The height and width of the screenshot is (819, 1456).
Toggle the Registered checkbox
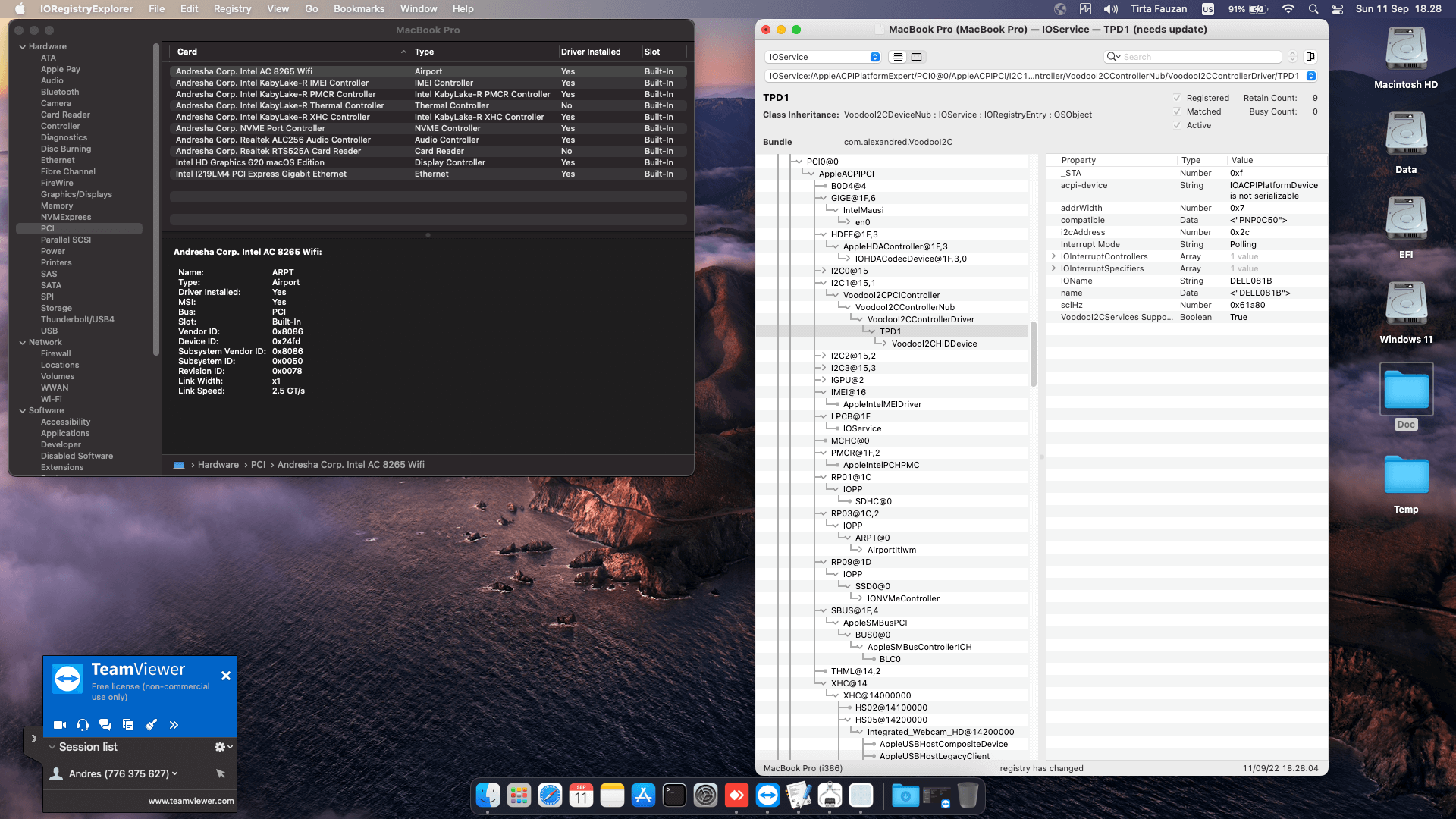[1177, 98]
